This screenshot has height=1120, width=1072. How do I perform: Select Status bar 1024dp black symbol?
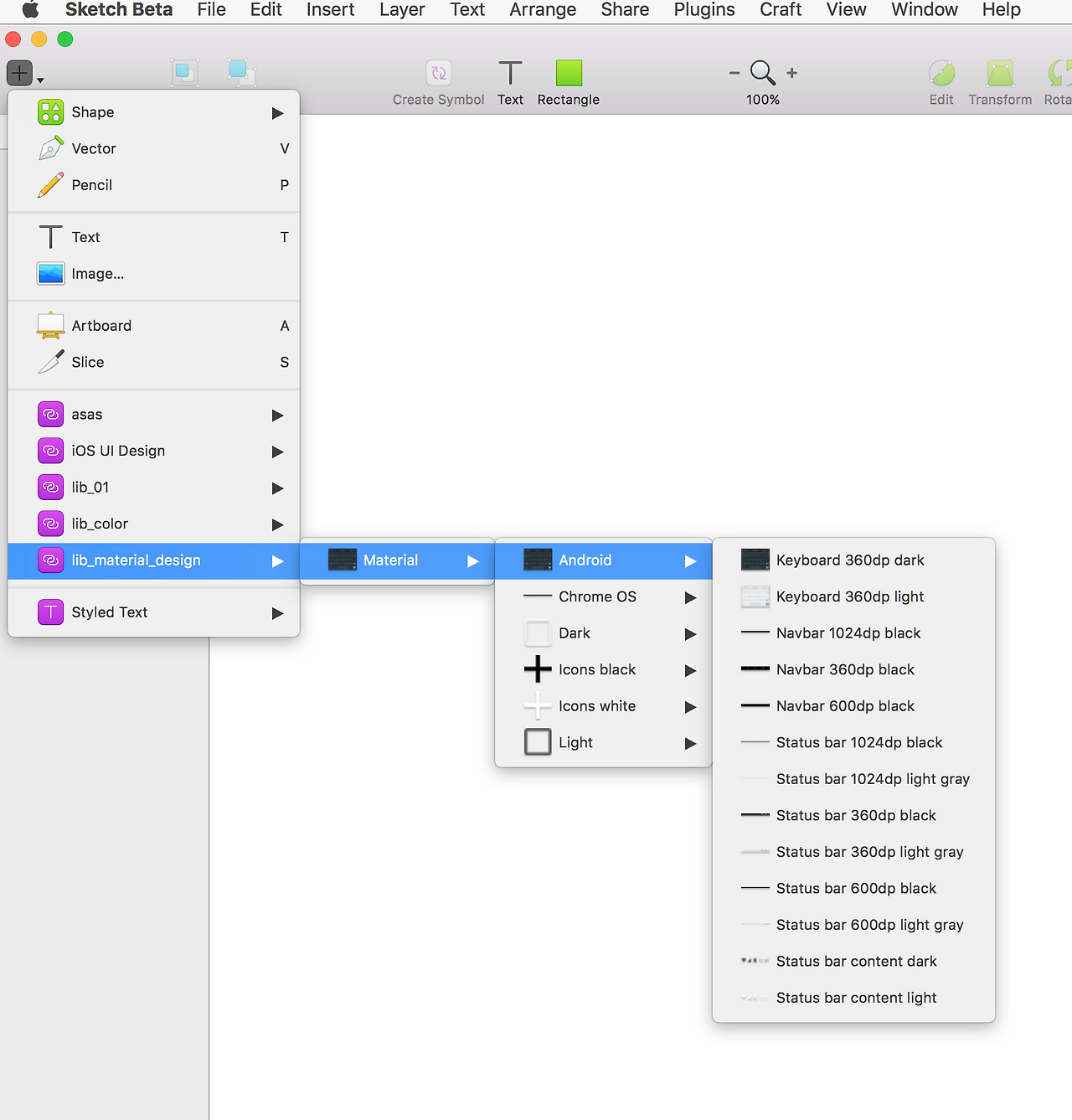click(853, 743)
